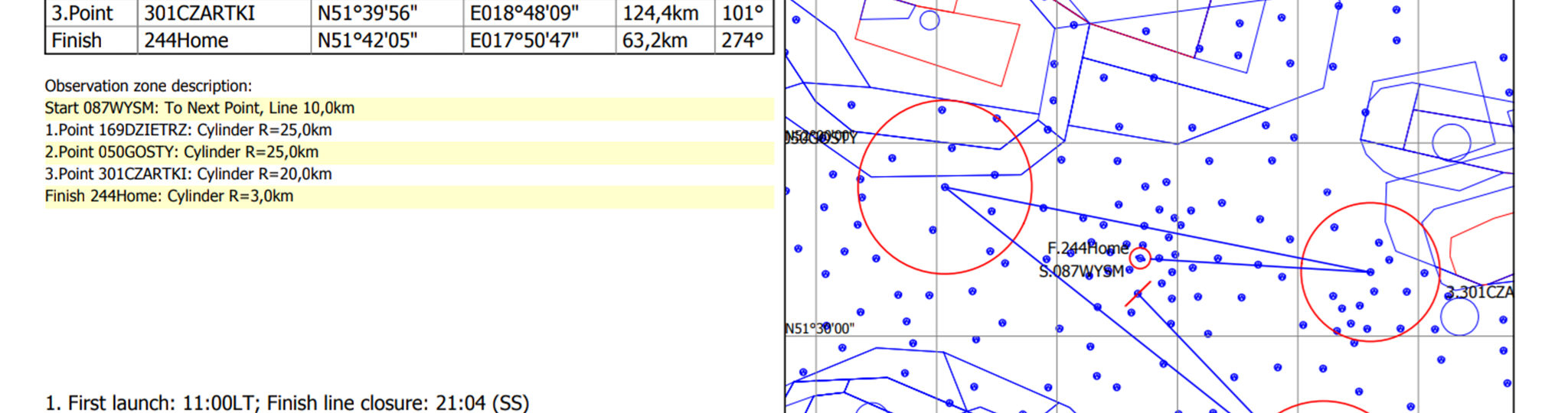Viewport: 1568px width, 413px height.
Task: Click the First launch 11:00LT text line
Action: pos(287,402)
